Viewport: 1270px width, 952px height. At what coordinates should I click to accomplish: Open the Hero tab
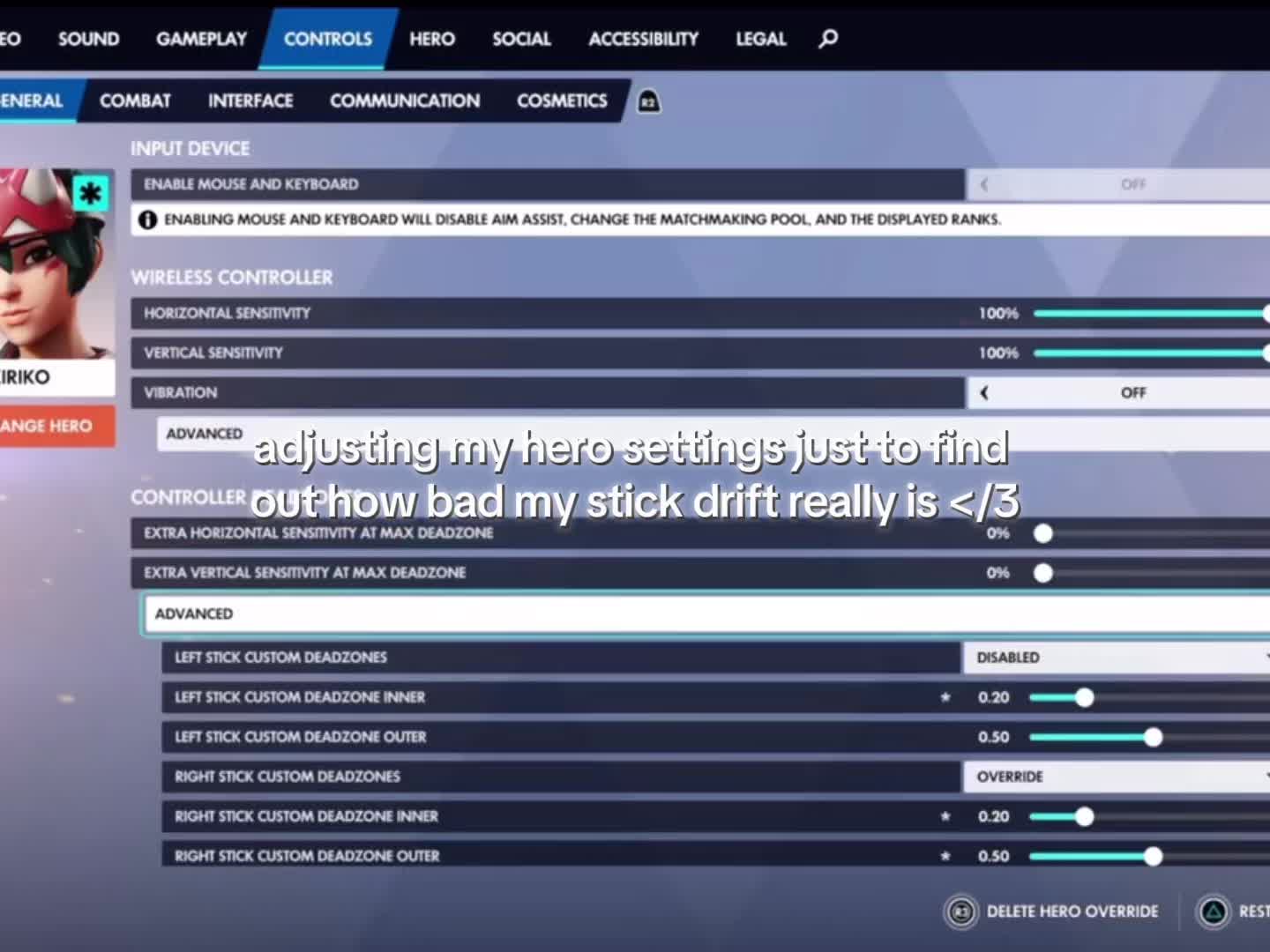click(x=432, y=39)
